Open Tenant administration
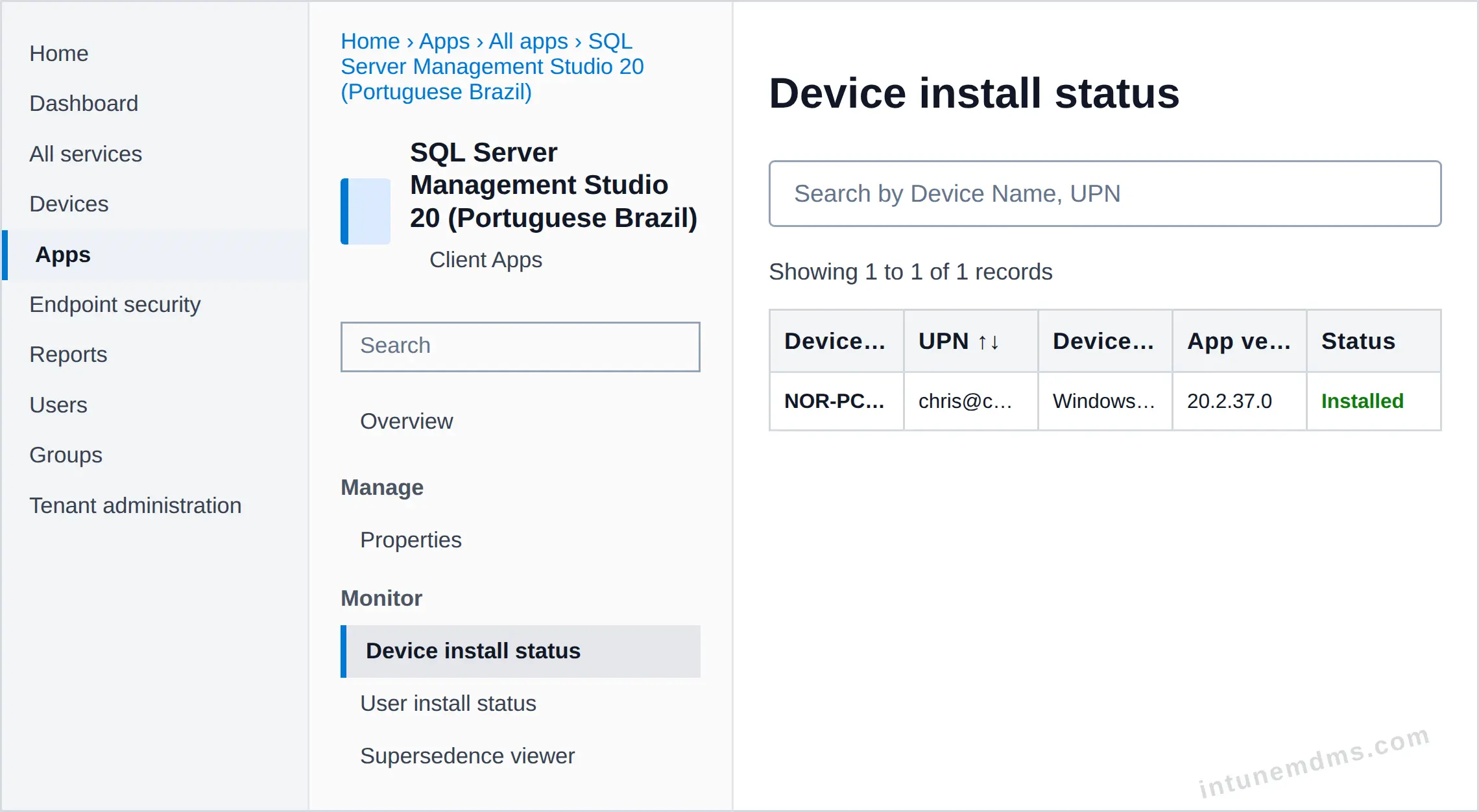The height and width of the screenshot is (812, 1479). click(136, 505)
